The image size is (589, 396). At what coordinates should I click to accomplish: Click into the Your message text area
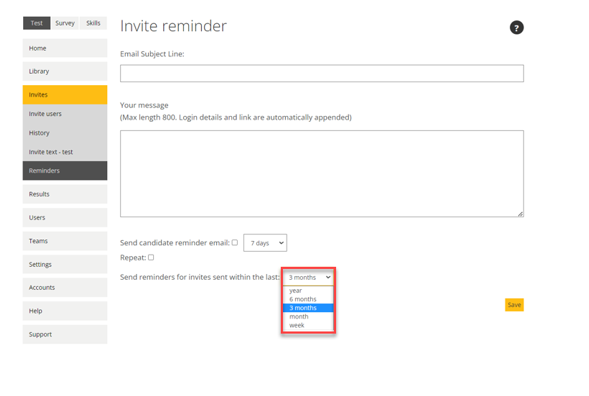(x=322, y=174)
